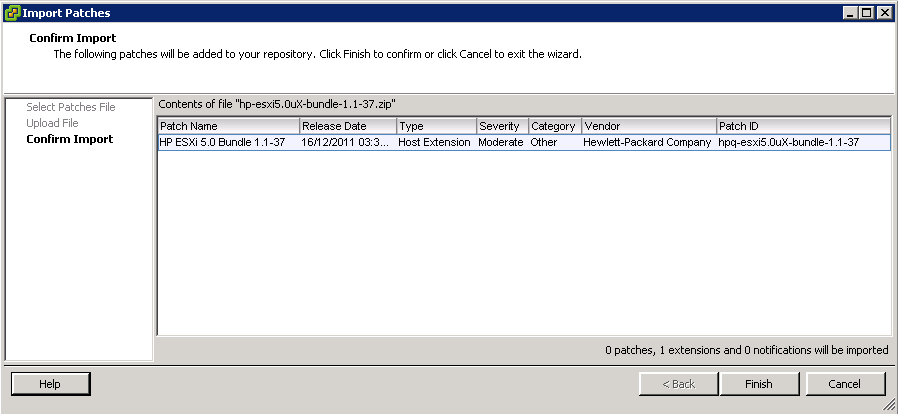Click the release date 16/12/2011 cell
The image size is (898, 414).
click(x=345, y=143)
